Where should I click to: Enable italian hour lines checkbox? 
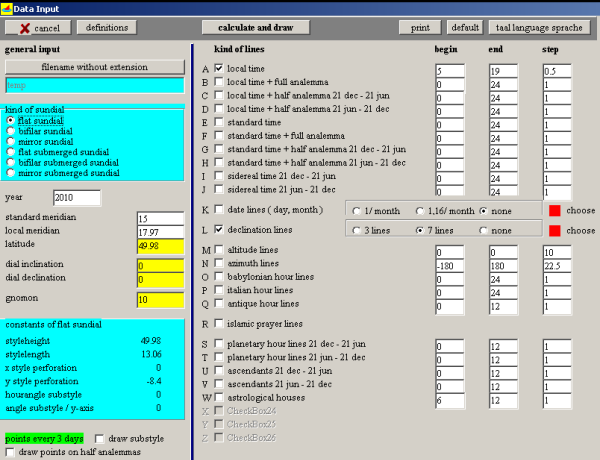tap(218, 289)
